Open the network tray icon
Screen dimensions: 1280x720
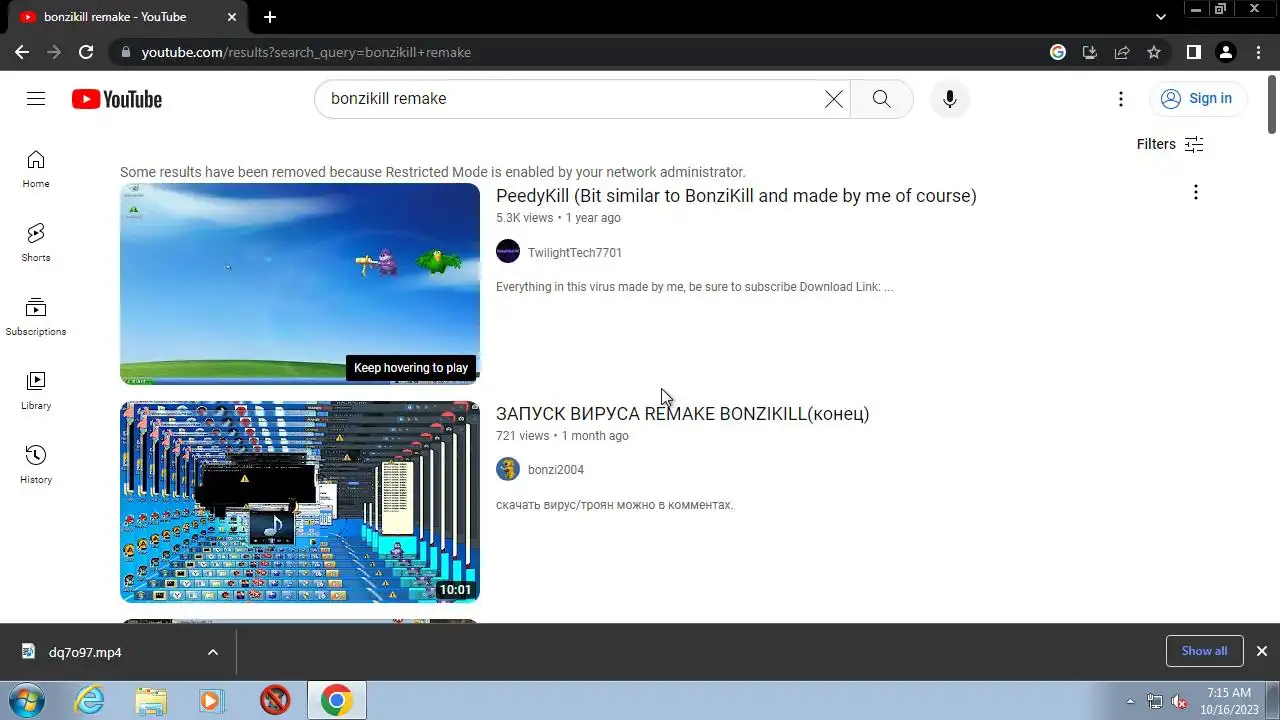click(1155, 701)
